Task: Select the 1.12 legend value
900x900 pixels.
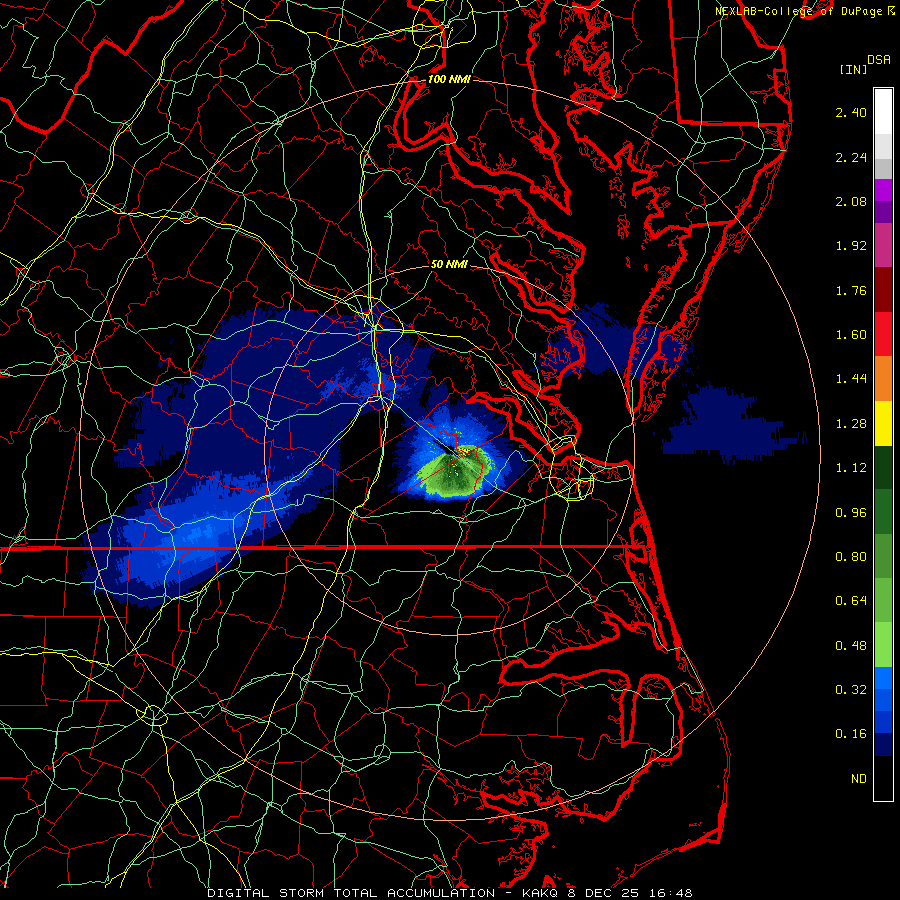Action: click(x=851, y=468)
